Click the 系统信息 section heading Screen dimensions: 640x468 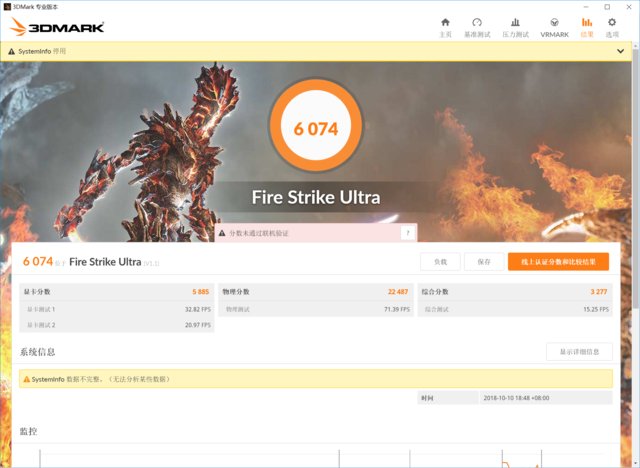[38, 352]
